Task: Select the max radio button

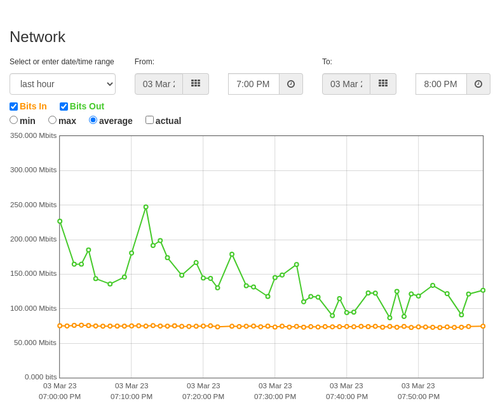Action: [x=52, y=120]
